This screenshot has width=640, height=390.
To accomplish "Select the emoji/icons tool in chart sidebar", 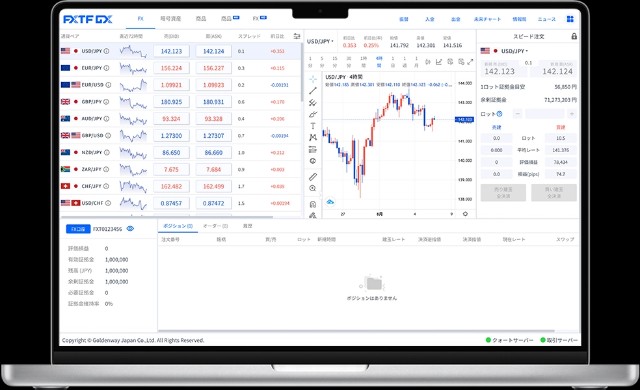I will [313, 161].
